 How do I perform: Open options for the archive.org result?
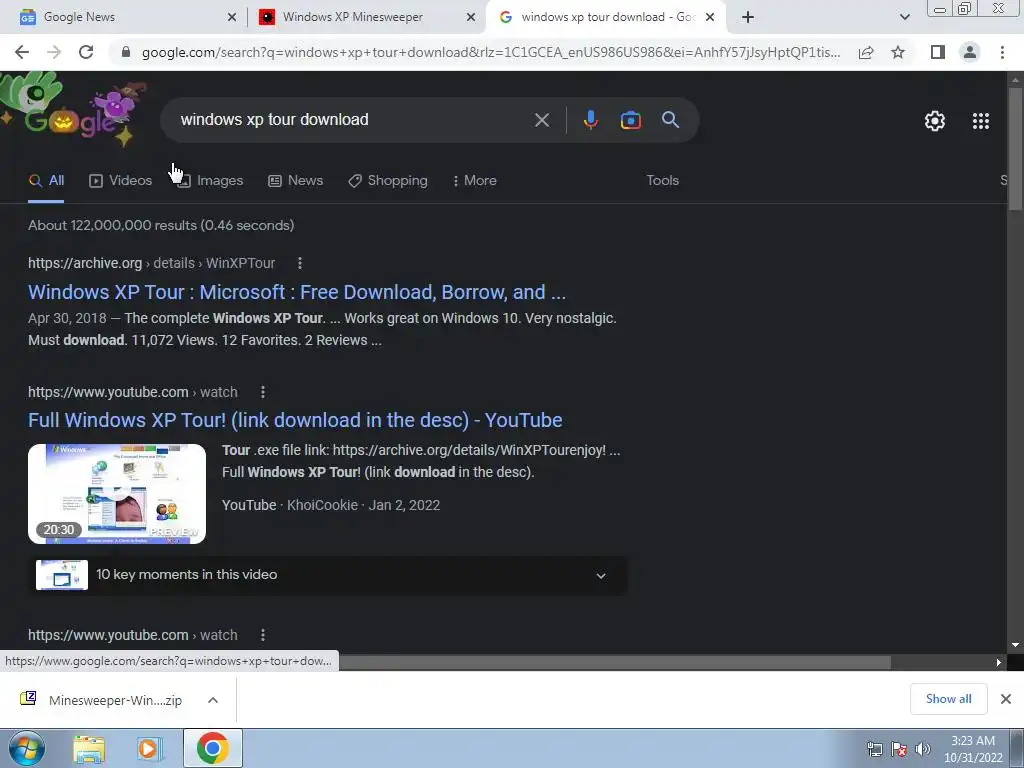click(300, 263)
